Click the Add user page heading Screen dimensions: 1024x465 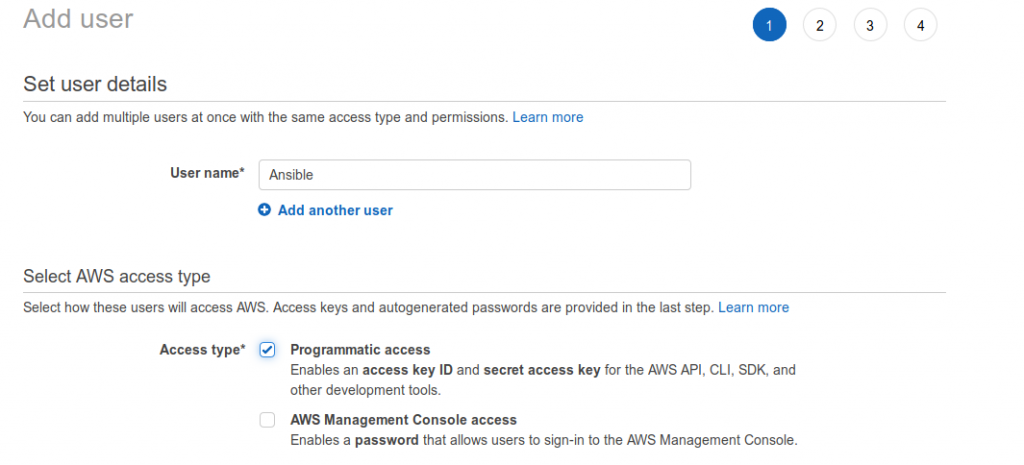[78, 18]
